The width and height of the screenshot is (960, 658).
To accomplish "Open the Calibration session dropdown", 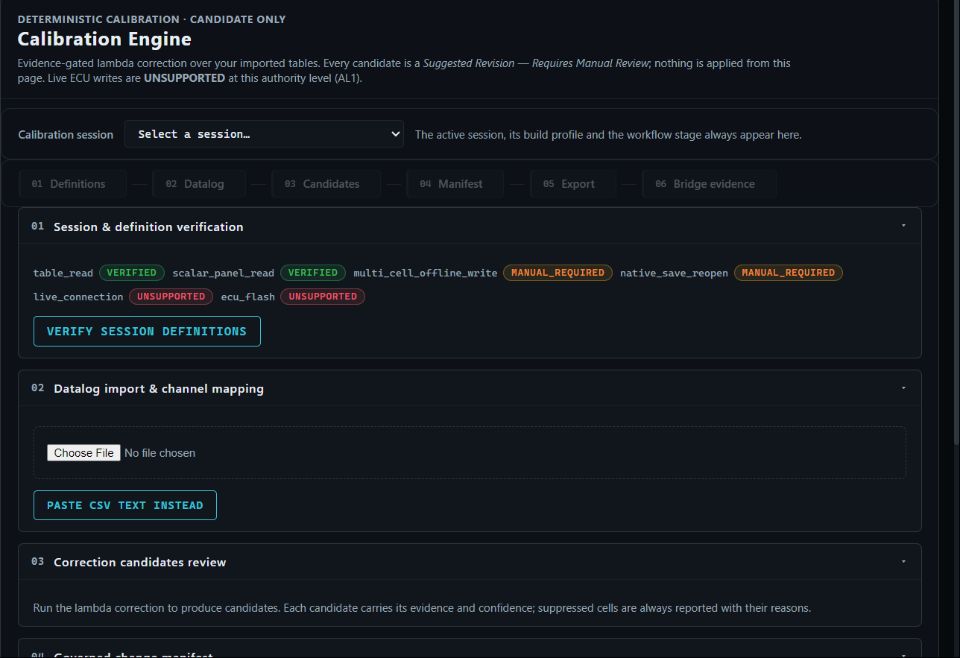I will pyautogui.click(x=264, y=134).
